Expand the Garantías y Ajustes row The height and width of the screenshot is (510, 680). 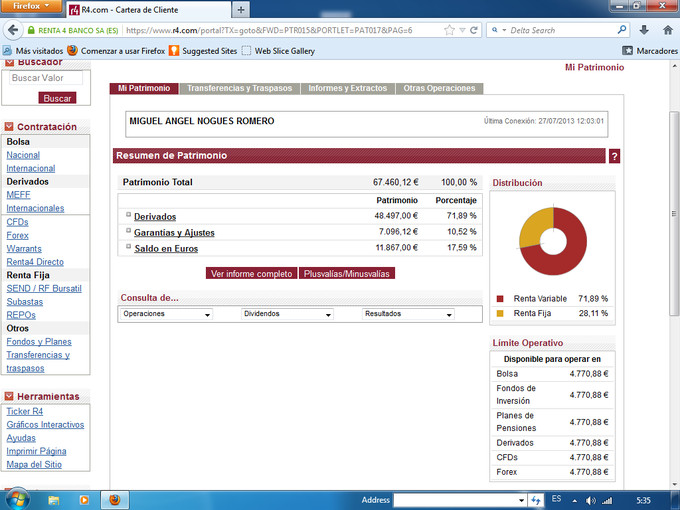tap(129, 232)
